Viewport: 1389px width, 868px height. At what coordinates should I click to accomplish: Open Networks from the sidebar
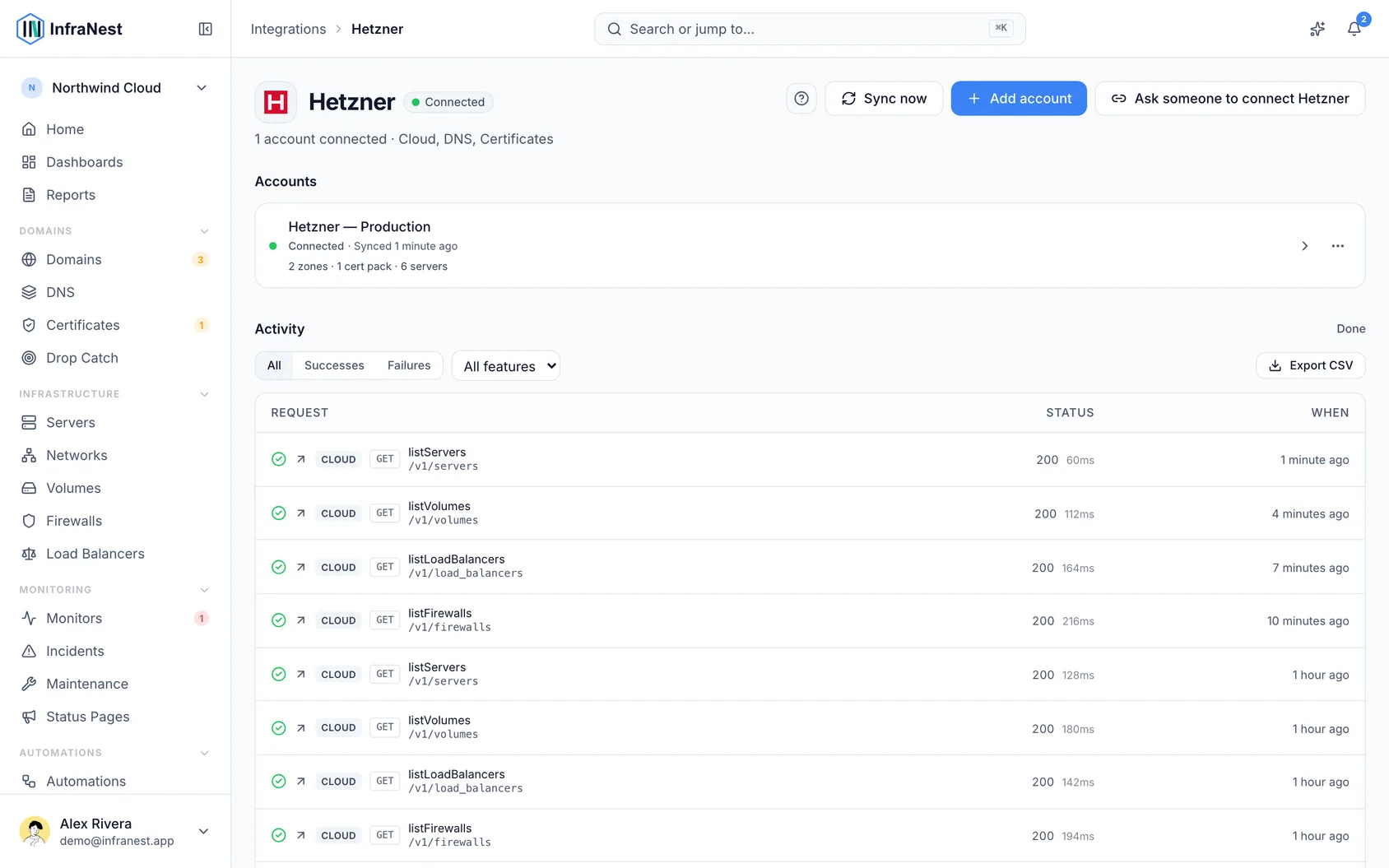click(x=115, y=455)
